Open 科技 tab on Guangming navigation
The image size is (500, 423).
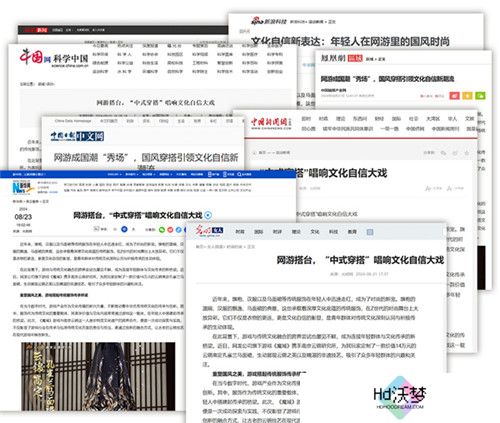(333, 232)
